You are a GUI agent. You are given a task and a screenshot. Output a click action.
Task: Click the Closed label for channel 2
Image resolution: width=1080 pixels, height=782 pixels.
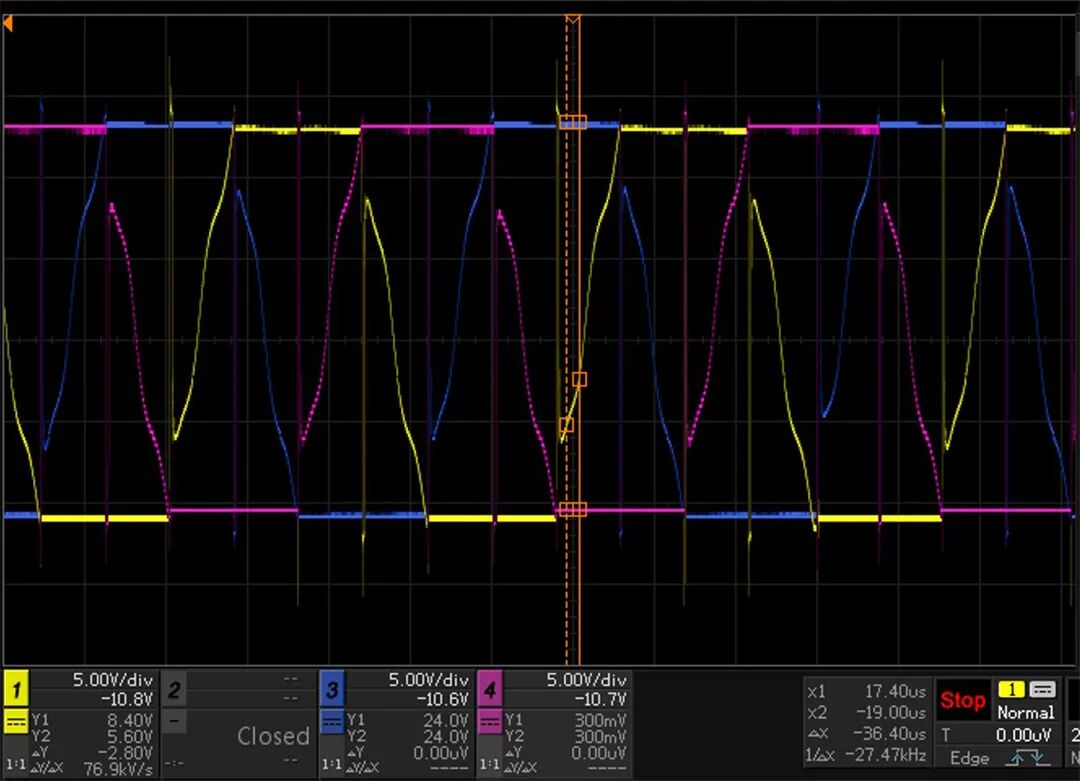click(273, 736)
